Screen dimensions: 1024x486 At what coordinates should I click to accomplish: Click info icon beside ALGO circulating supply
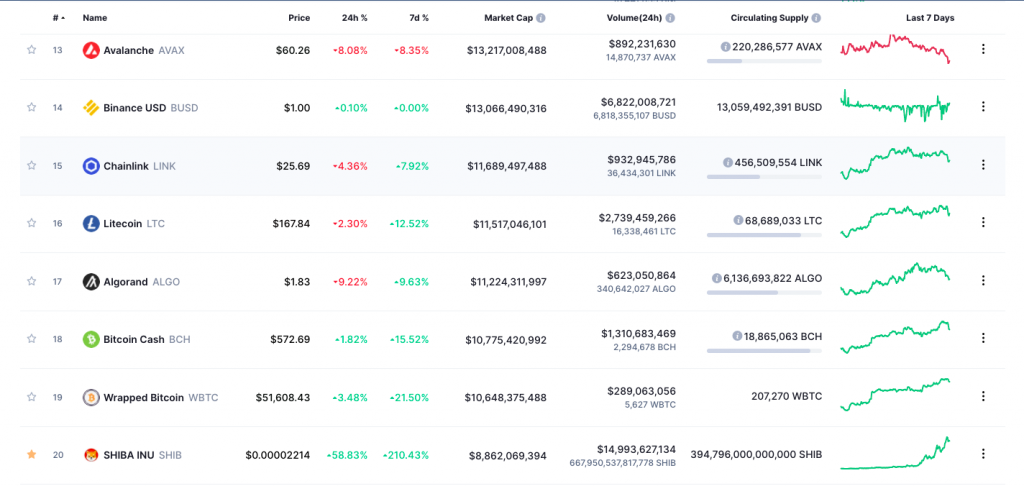tap(716, 278)
